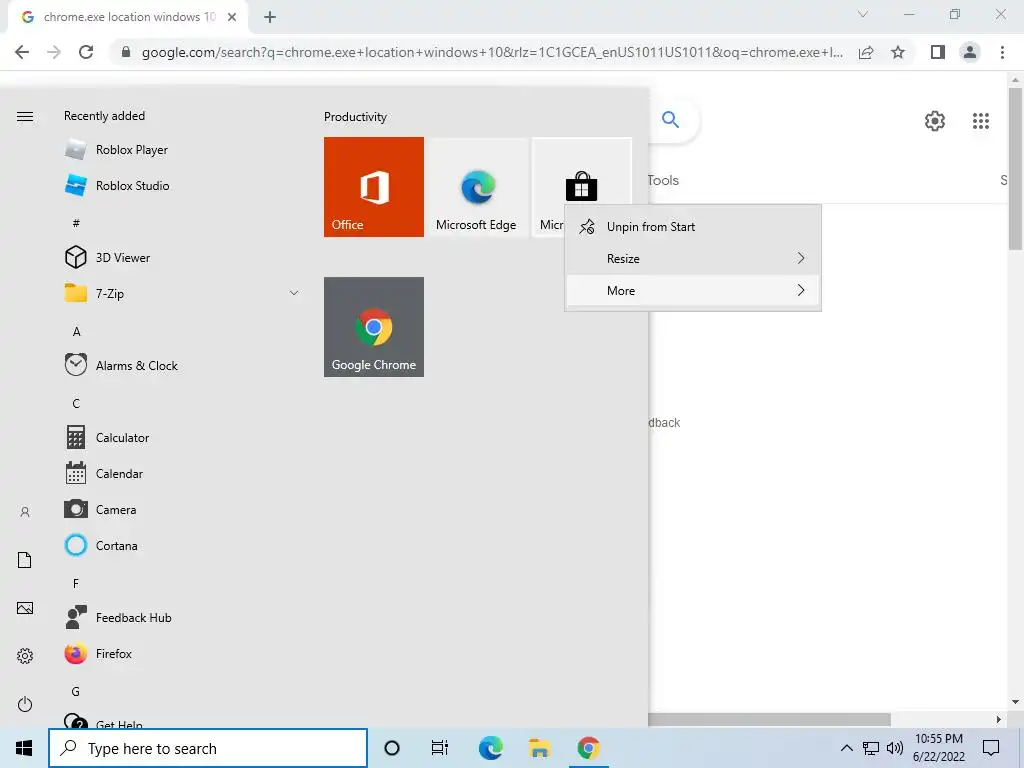Open the Google Chrome tile
This screenshot has height=768, width=1024.
click(374, 327)
